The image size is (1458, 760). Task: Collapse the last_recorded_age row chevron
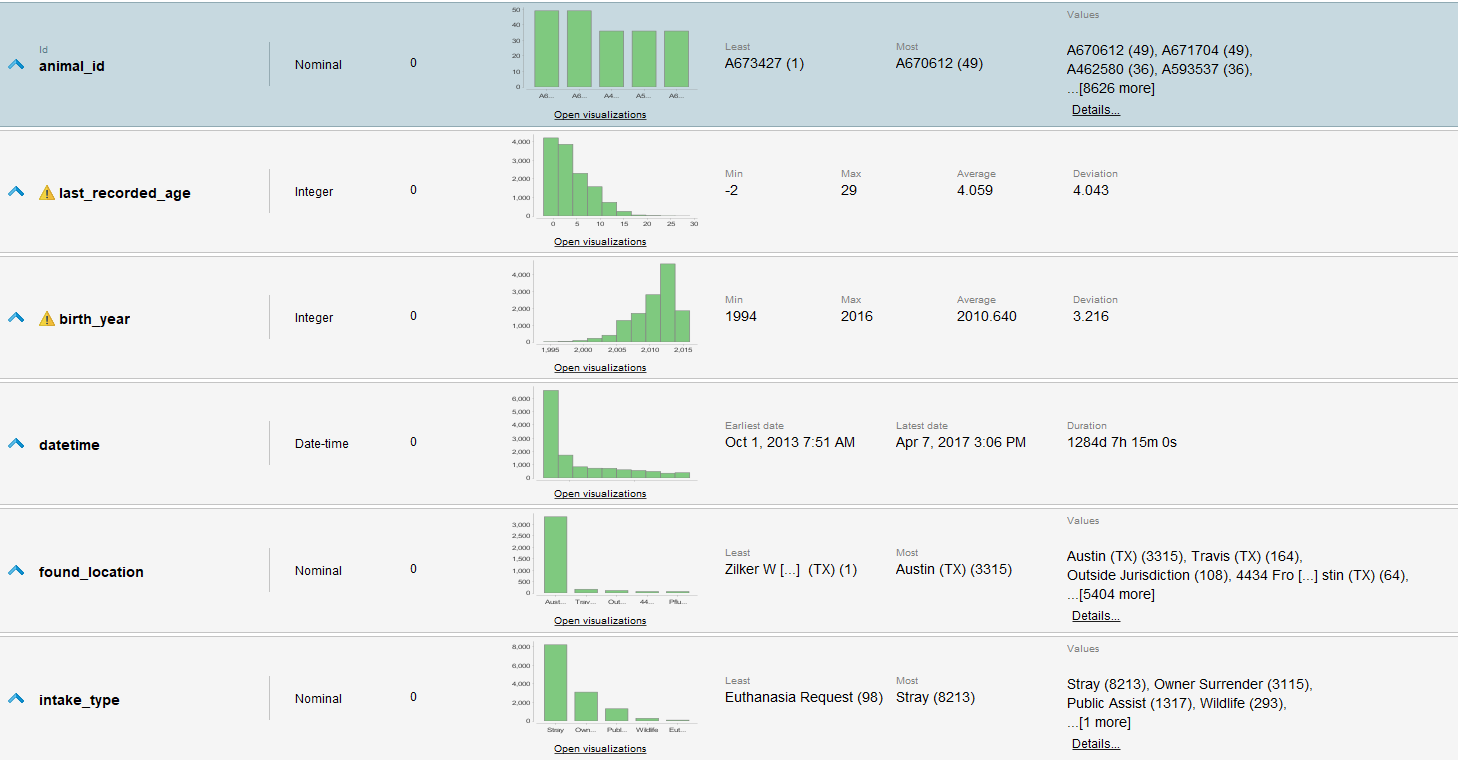point(16,191)
